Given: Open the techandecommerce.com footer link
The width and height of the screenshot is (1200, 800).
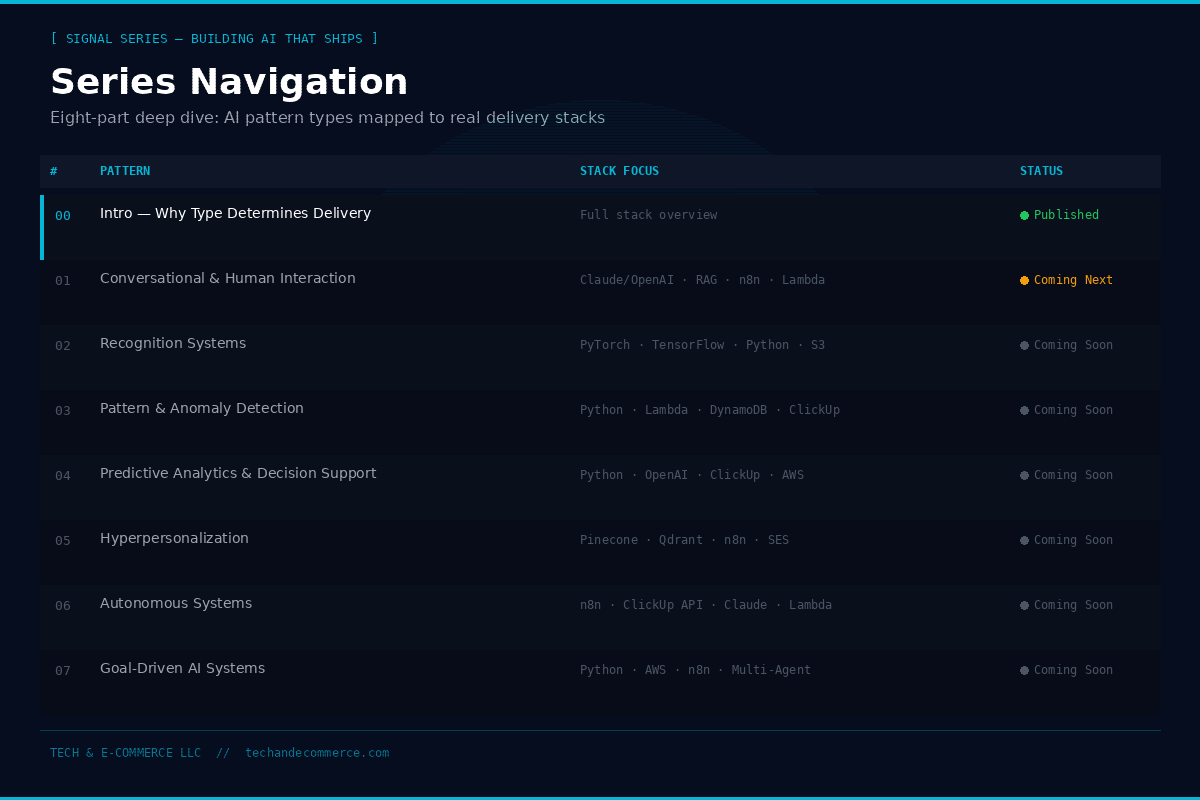Looking at the screenshot, I should click(317, 753).
